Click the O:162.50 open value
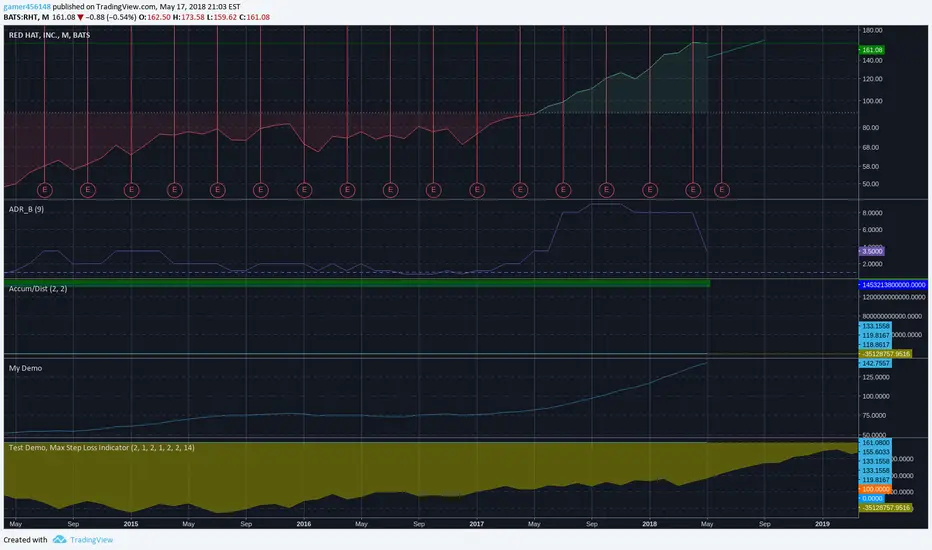This screenshot has width=932, height=550. [155, 17]
